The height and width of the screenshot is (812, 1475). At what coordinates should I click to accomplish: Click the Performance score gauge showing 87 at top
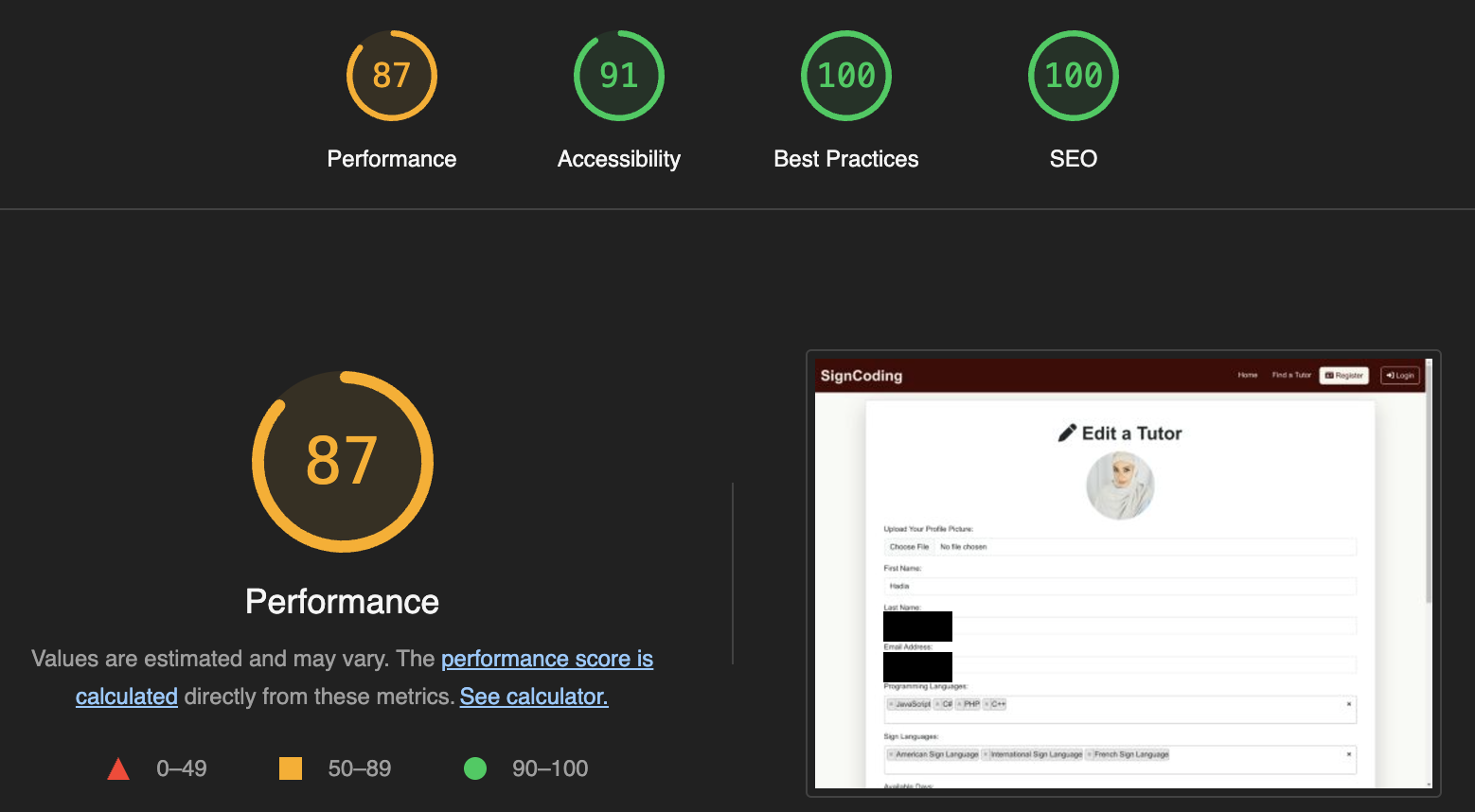pos(392,76)
